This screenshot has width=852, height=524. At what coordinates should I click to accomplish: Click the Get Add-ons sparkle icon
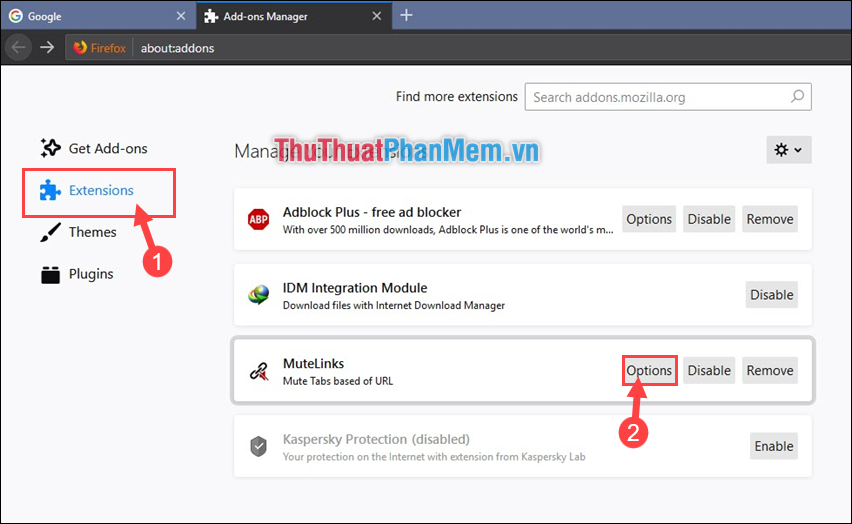(x=50, y=148)
